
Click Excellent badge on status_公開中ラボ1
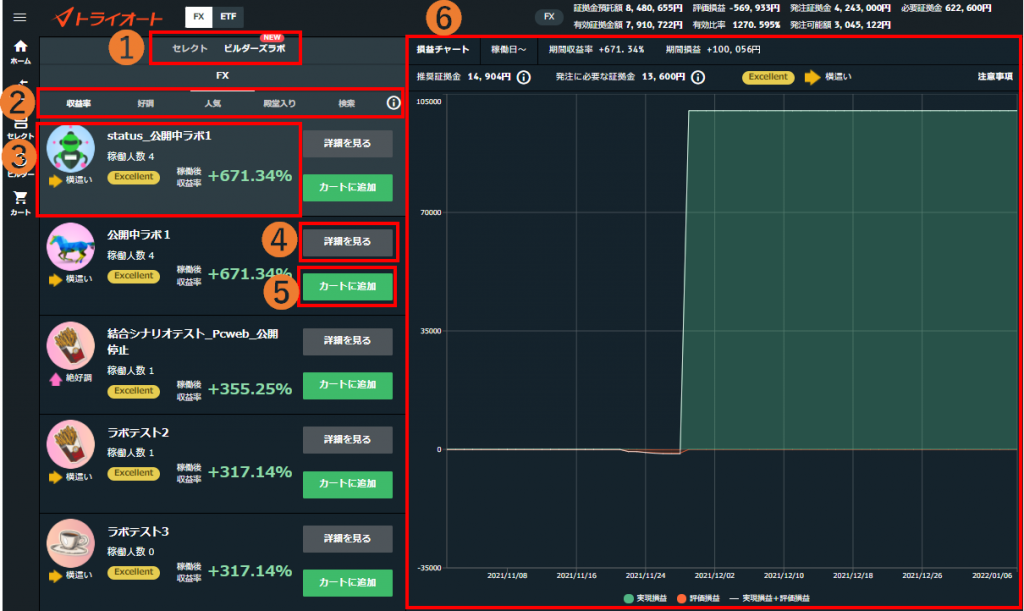click(134, 177)
